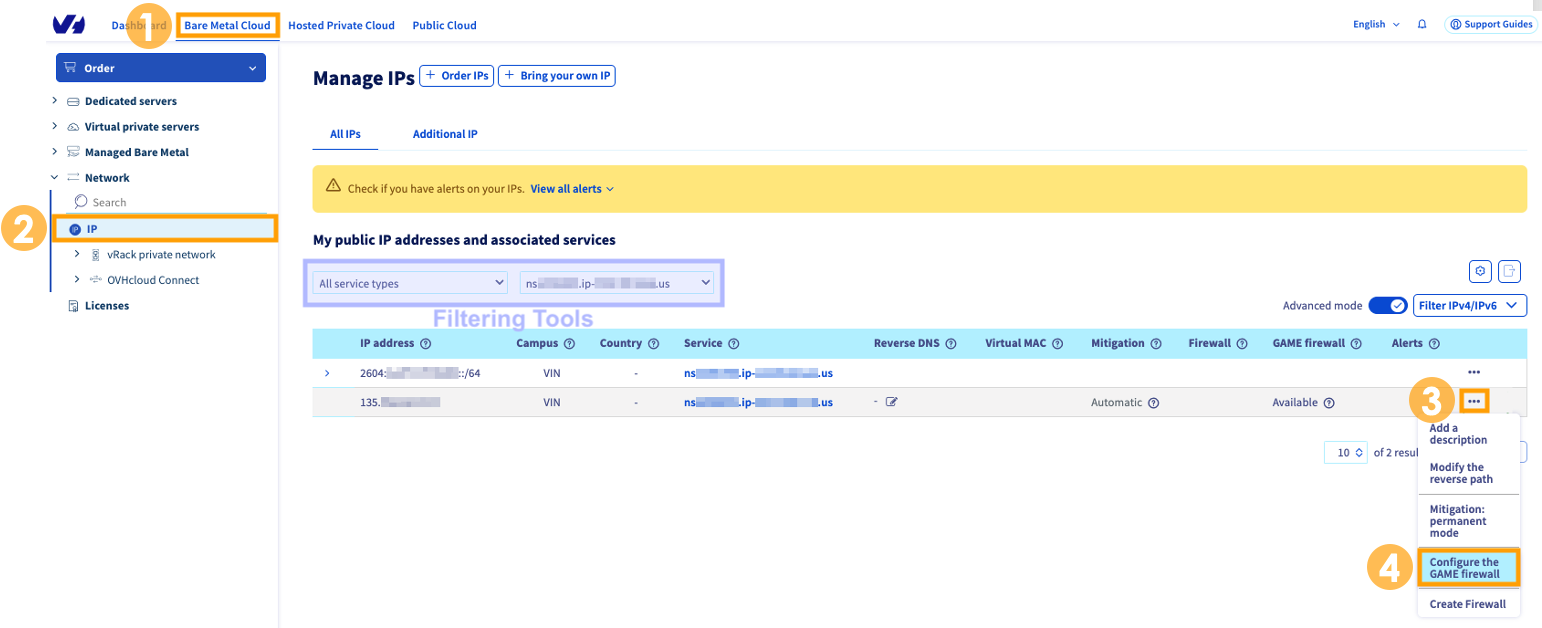This screenshot has width=1542, height=628.
Task: Choose Create Firewall from the menu
Action: [x=1468, y=604]
